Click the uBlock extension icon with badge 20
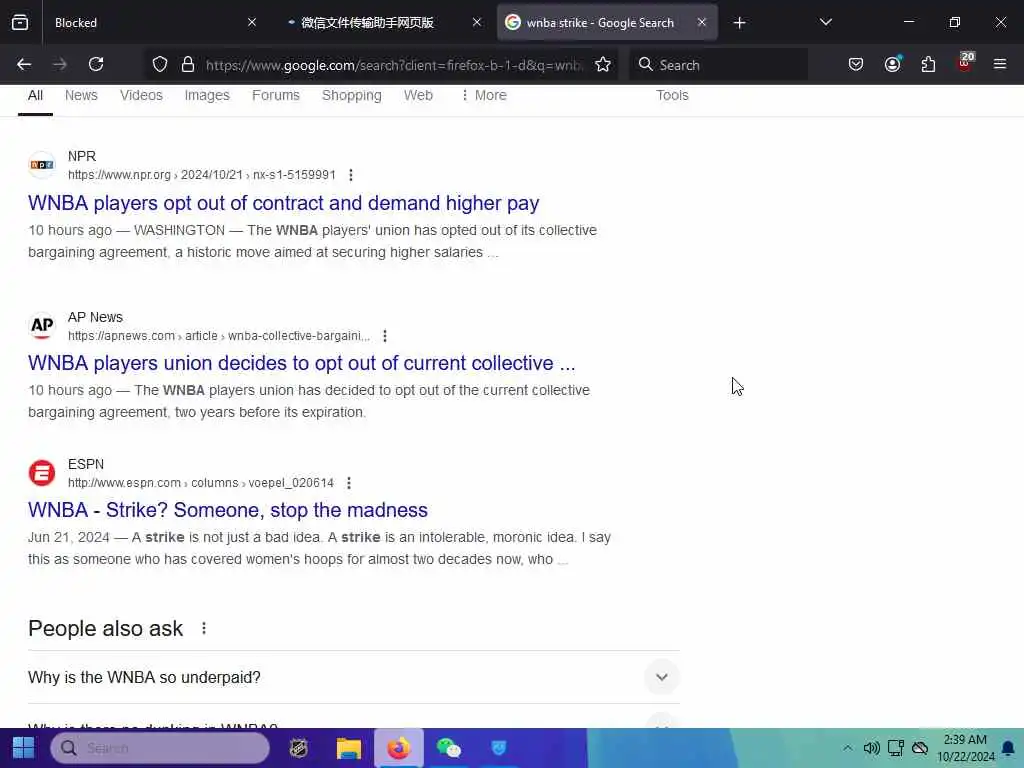Screen dimensions: 1024x768 (965, 63)
